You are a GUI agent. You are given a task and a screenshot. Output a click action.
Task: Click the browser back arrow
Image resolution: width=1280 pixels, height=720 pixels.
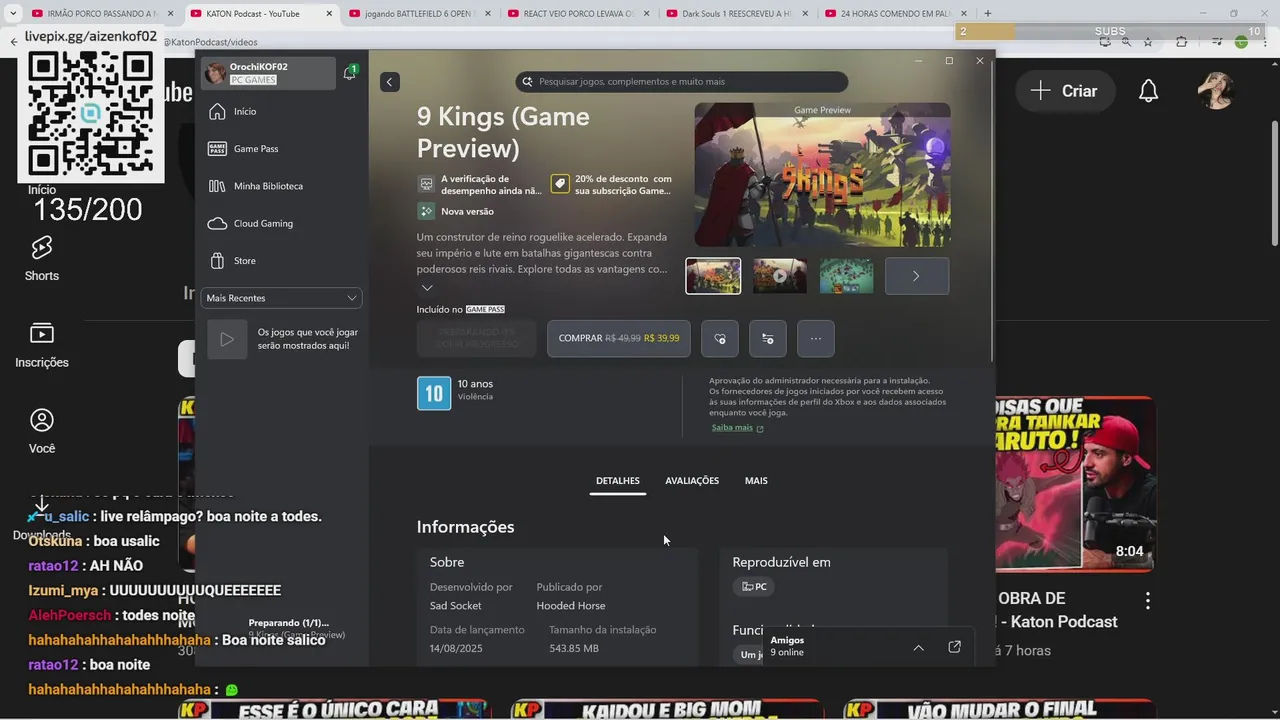point(14,42)
